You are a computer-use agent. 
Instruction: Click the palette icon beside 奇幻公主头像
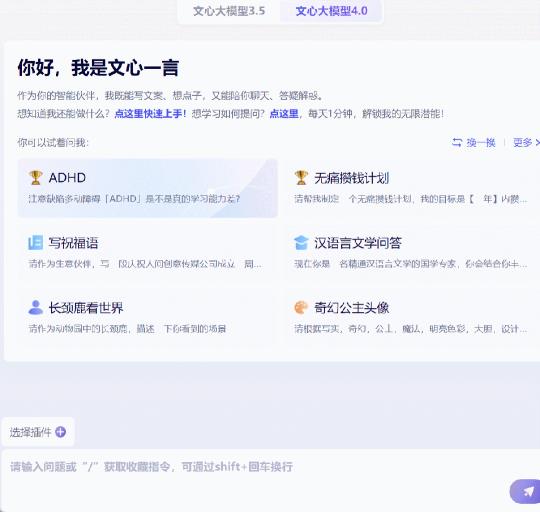(301, 307)
